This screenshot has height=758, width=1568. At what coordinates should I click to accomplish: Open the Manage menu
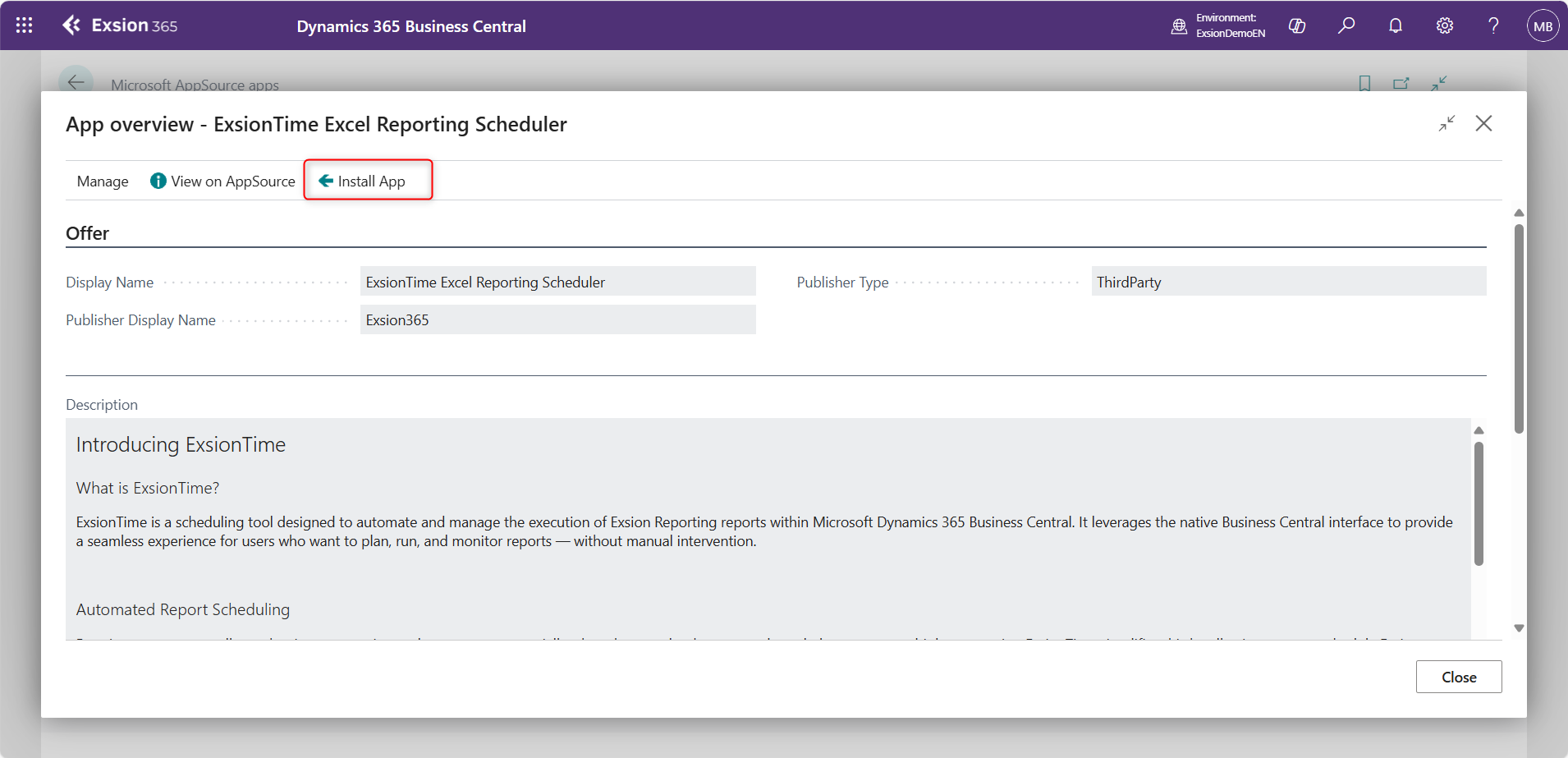click(x=103, y=181)
